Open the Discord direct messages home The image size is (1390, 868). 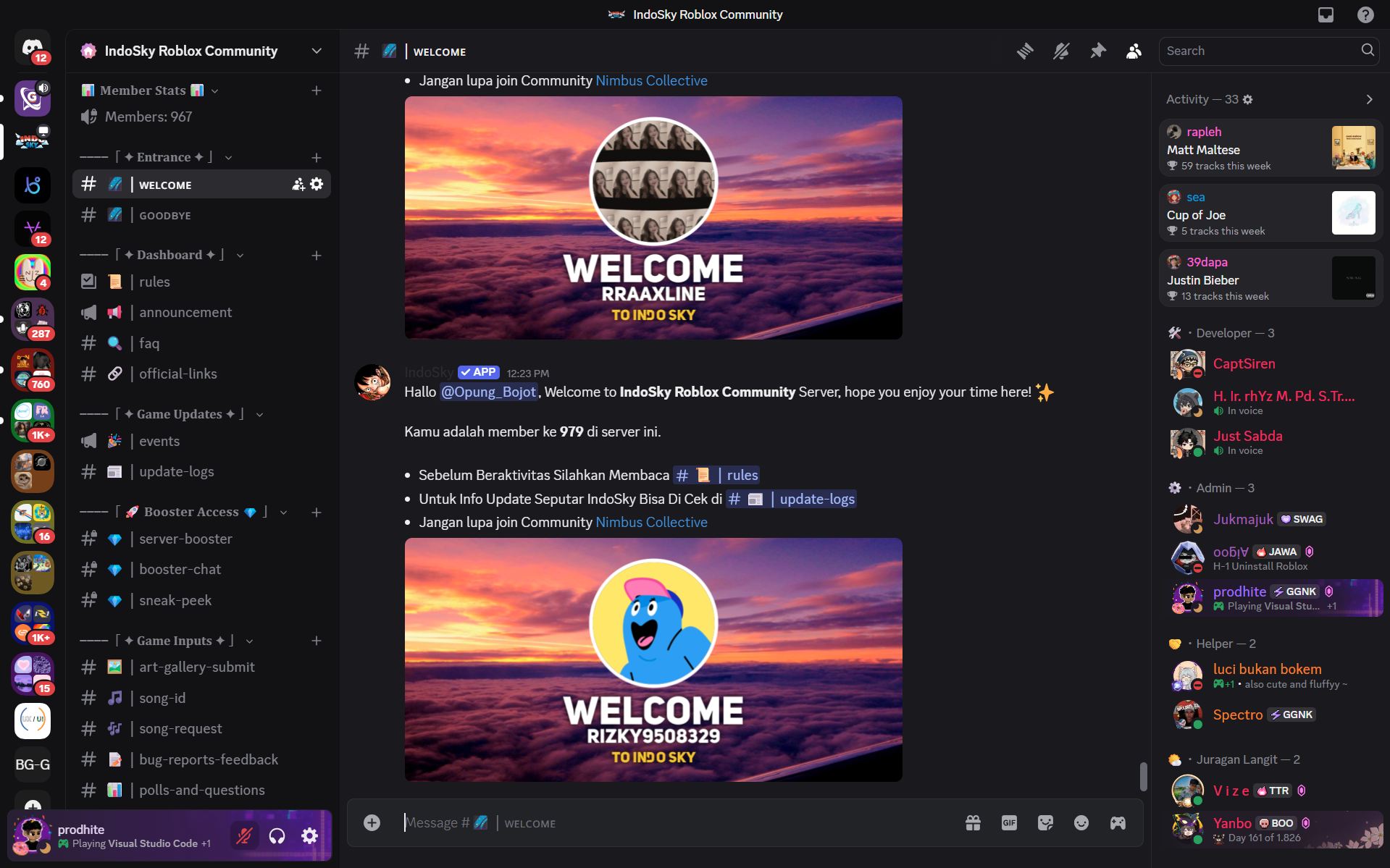tap(33, 49)
